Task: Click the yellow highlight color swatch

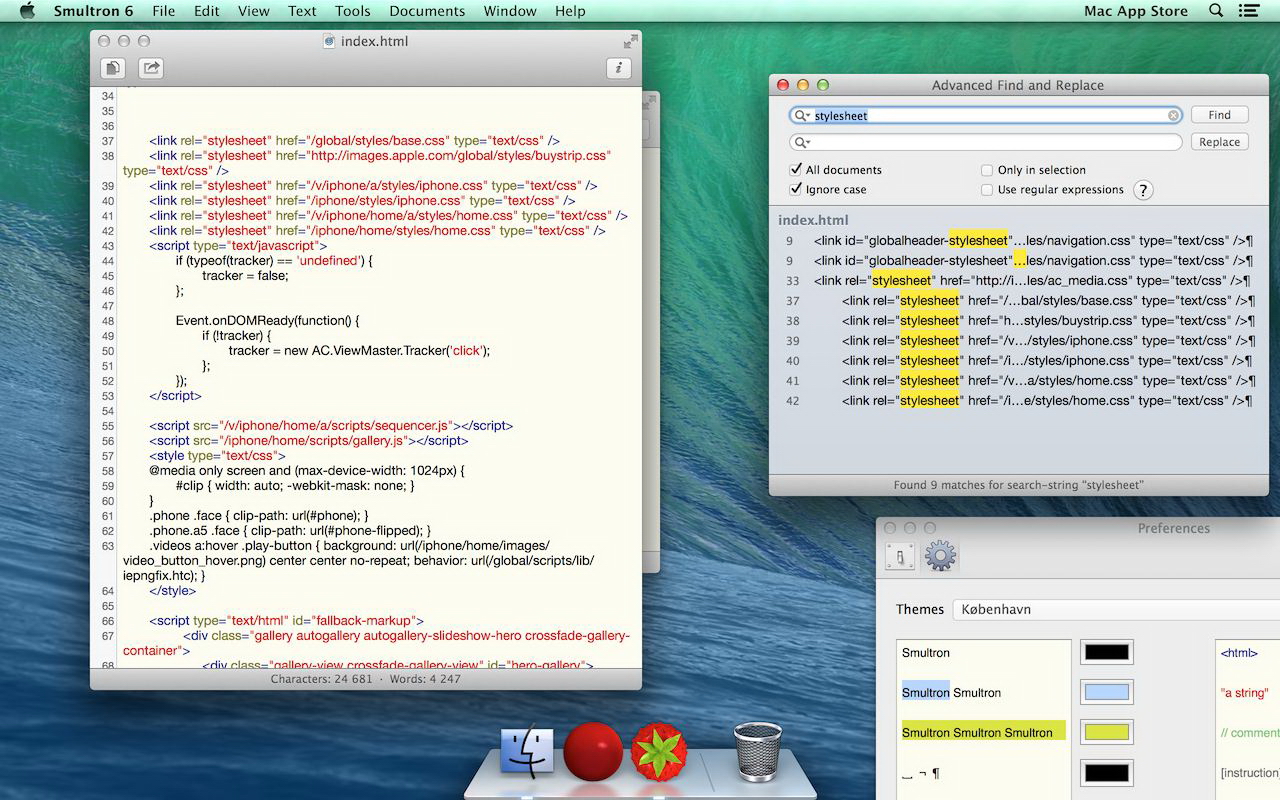Action: pyautogui.click(x=1106, y=732)
